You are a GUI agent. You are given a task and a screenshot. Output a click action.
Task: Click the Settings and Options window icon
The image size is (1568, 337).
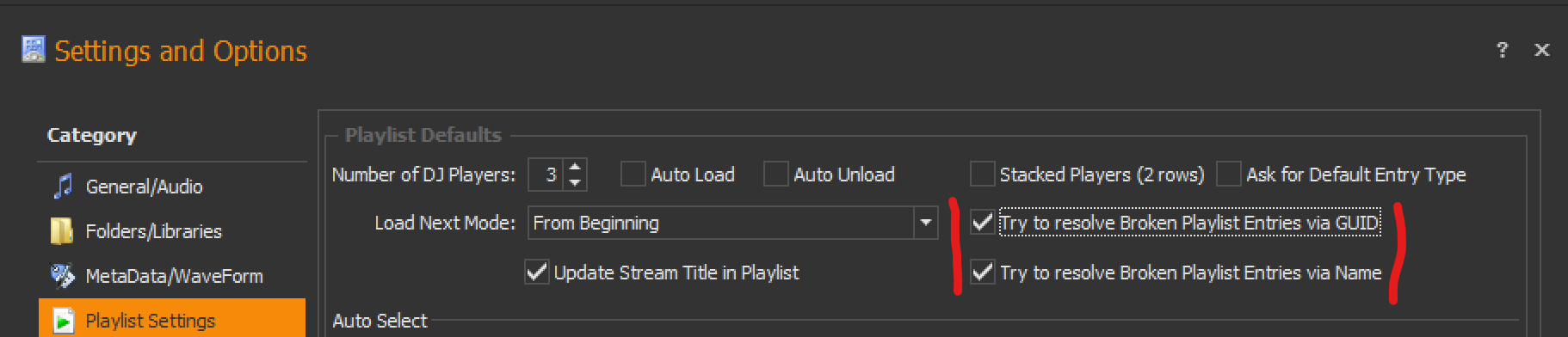(34, 50)
